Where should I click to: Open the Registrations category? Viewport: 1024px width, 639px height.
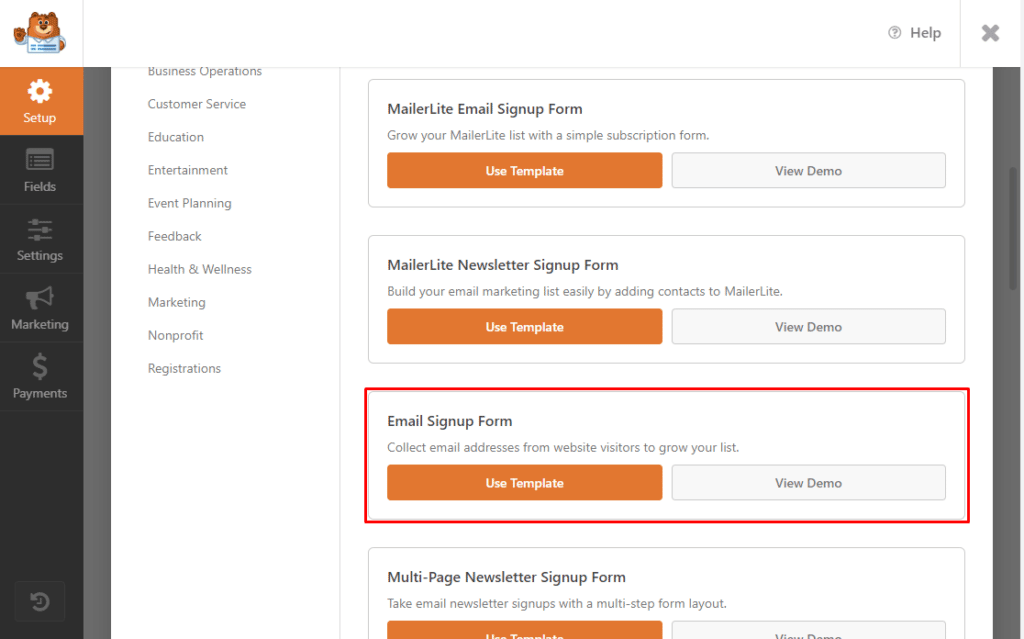184,368
